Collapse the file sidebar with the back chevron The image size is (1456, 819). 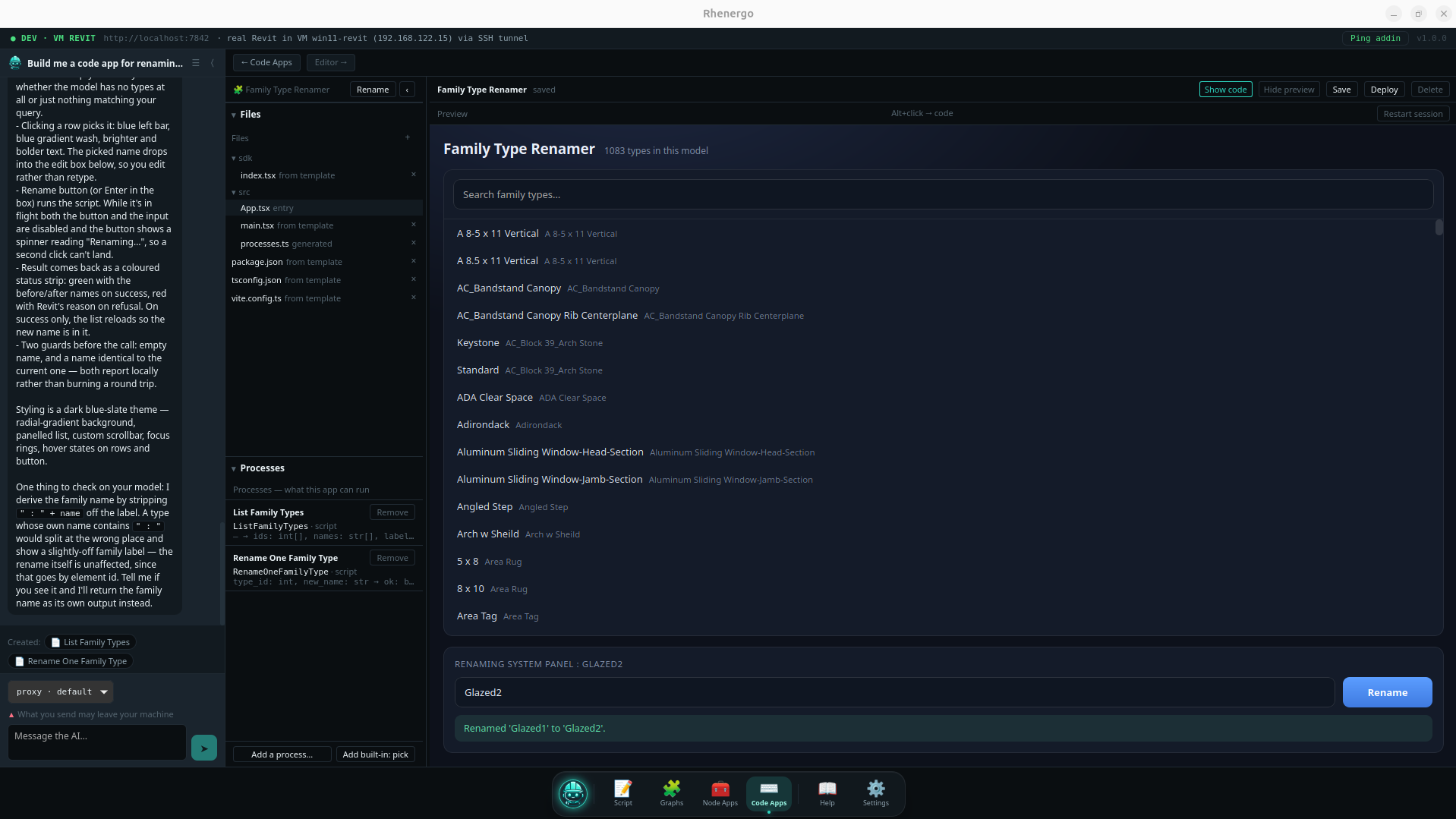(x=408, y=90)
